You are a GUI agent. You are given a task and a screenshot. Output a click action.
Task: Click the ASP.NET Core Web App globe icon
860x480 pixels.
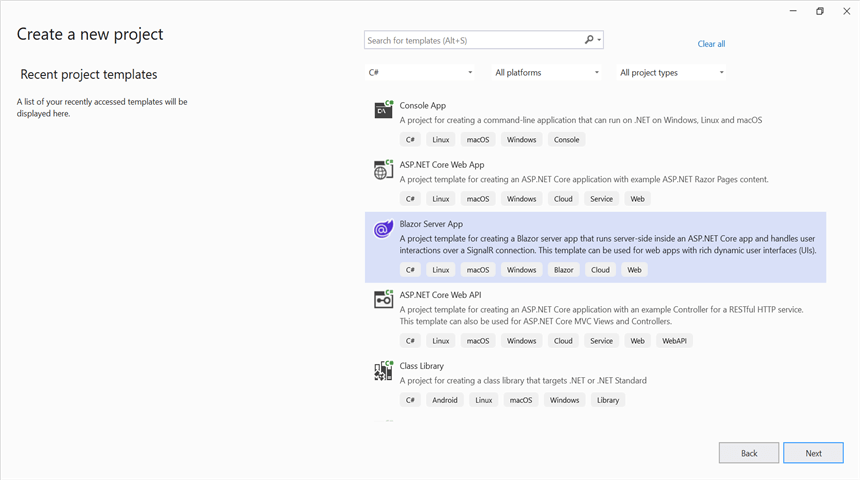(x=382, y=169)
